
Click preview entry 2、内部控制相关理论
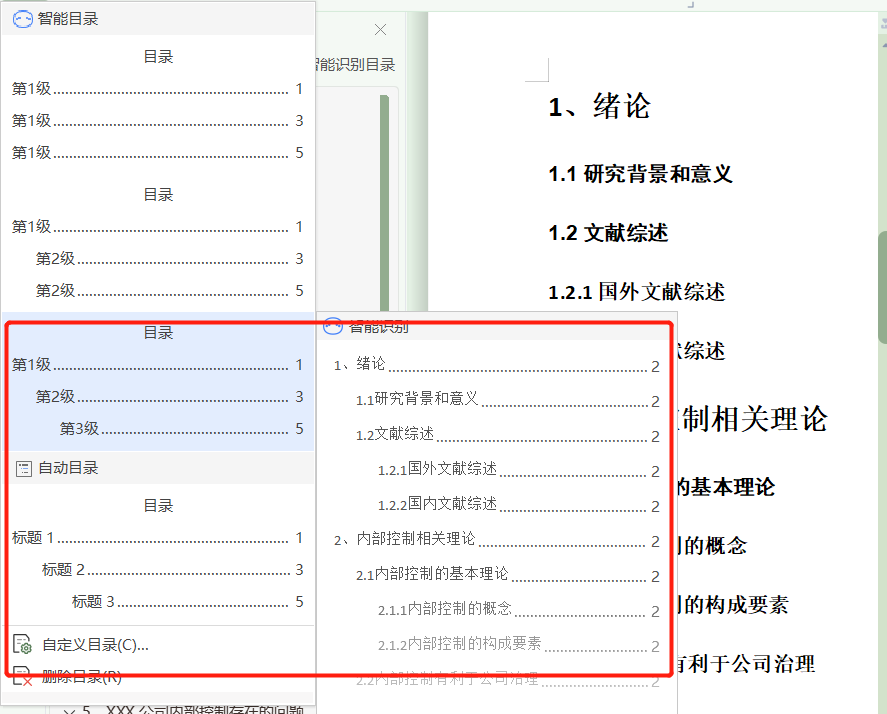click(x=496, y=540)
